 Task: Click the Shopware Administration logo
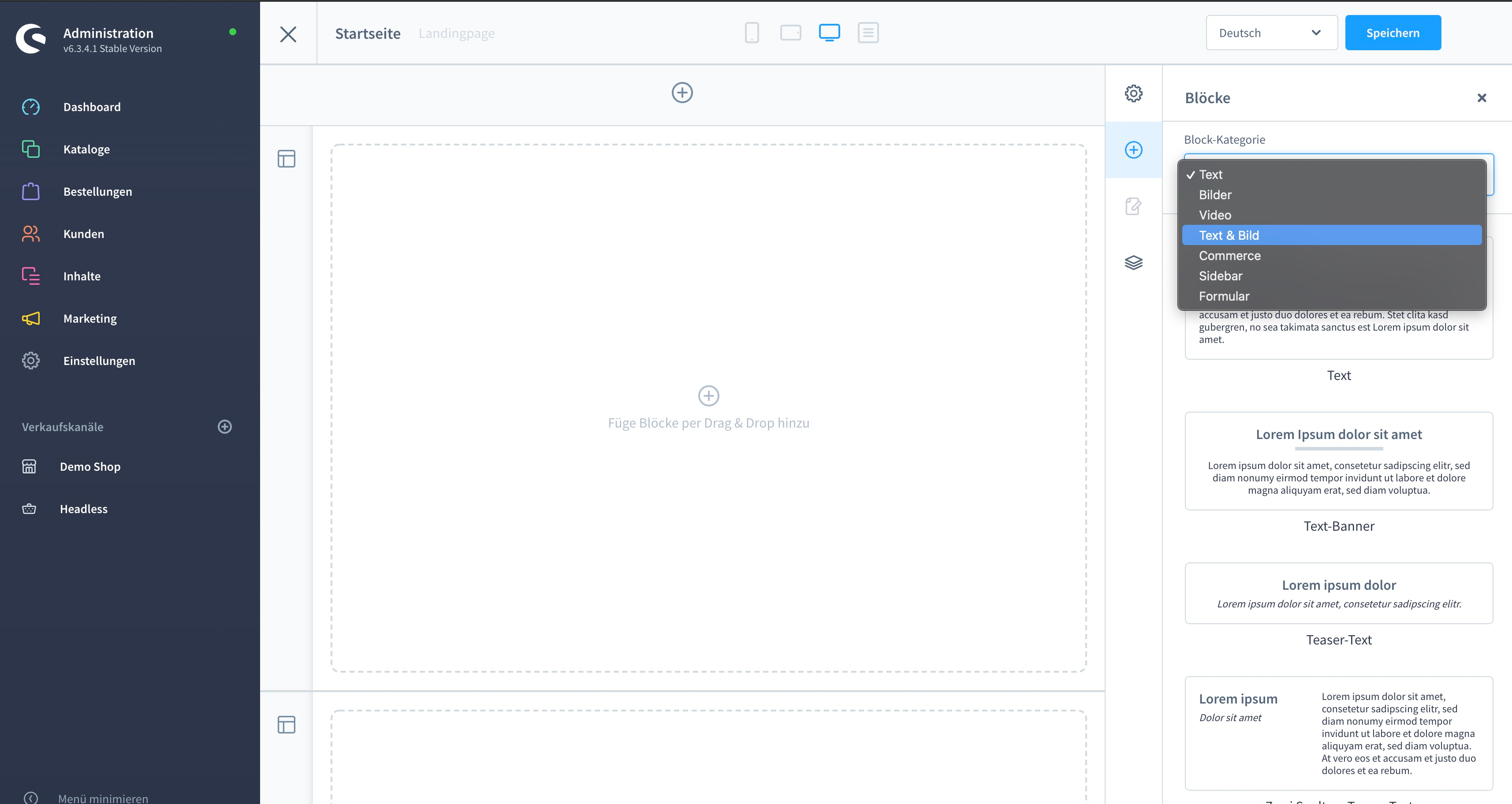pos(30,39)
